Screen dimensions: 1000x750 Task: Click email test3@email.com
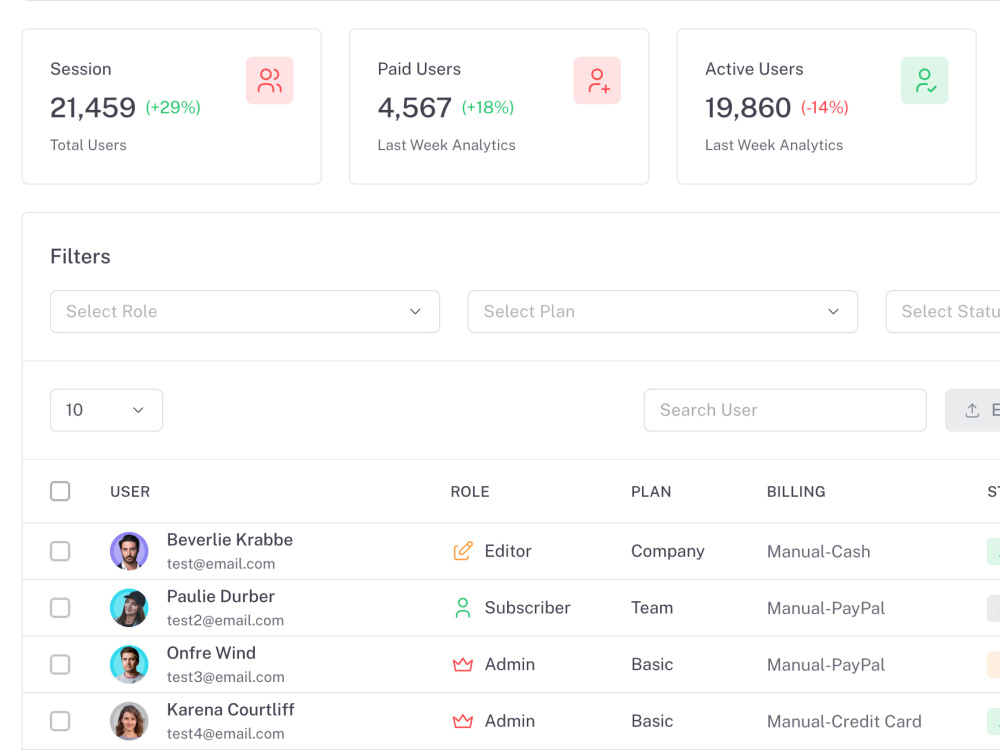[x=226, y=677]
